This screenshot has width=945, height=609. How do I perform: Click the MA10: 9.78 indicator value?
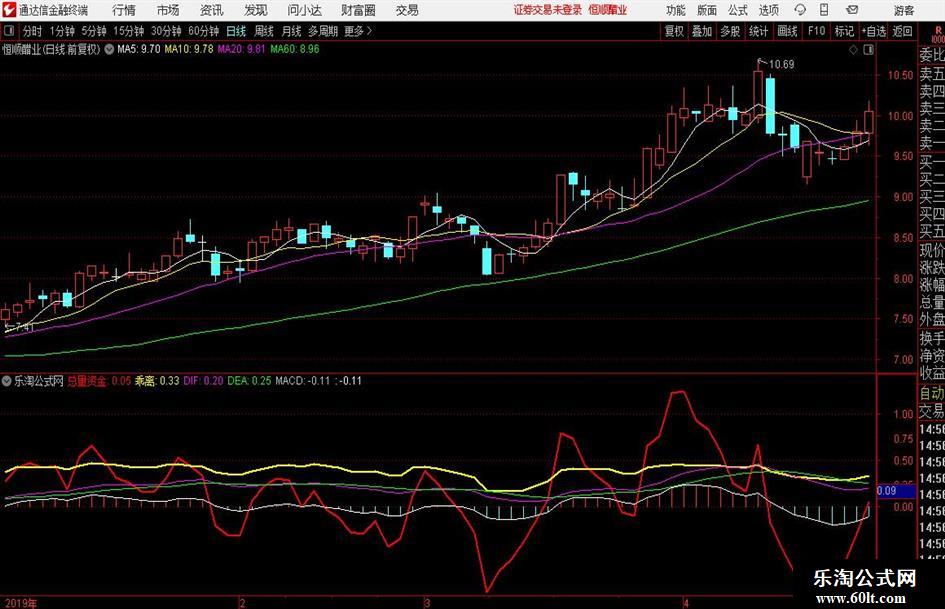coord(189,49)
